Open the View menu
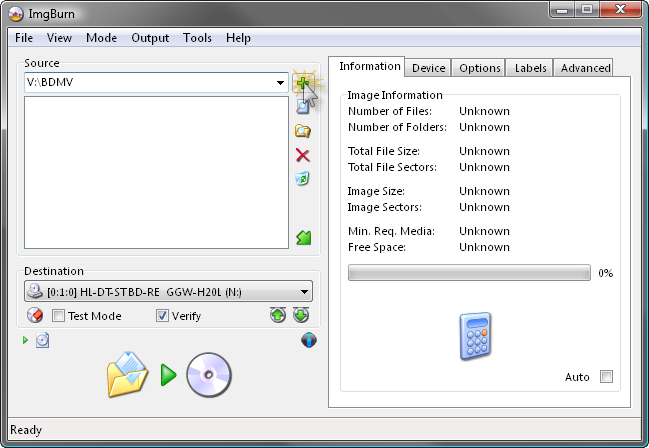Viewport: 649px width, 448px height. tap(59, 38)
